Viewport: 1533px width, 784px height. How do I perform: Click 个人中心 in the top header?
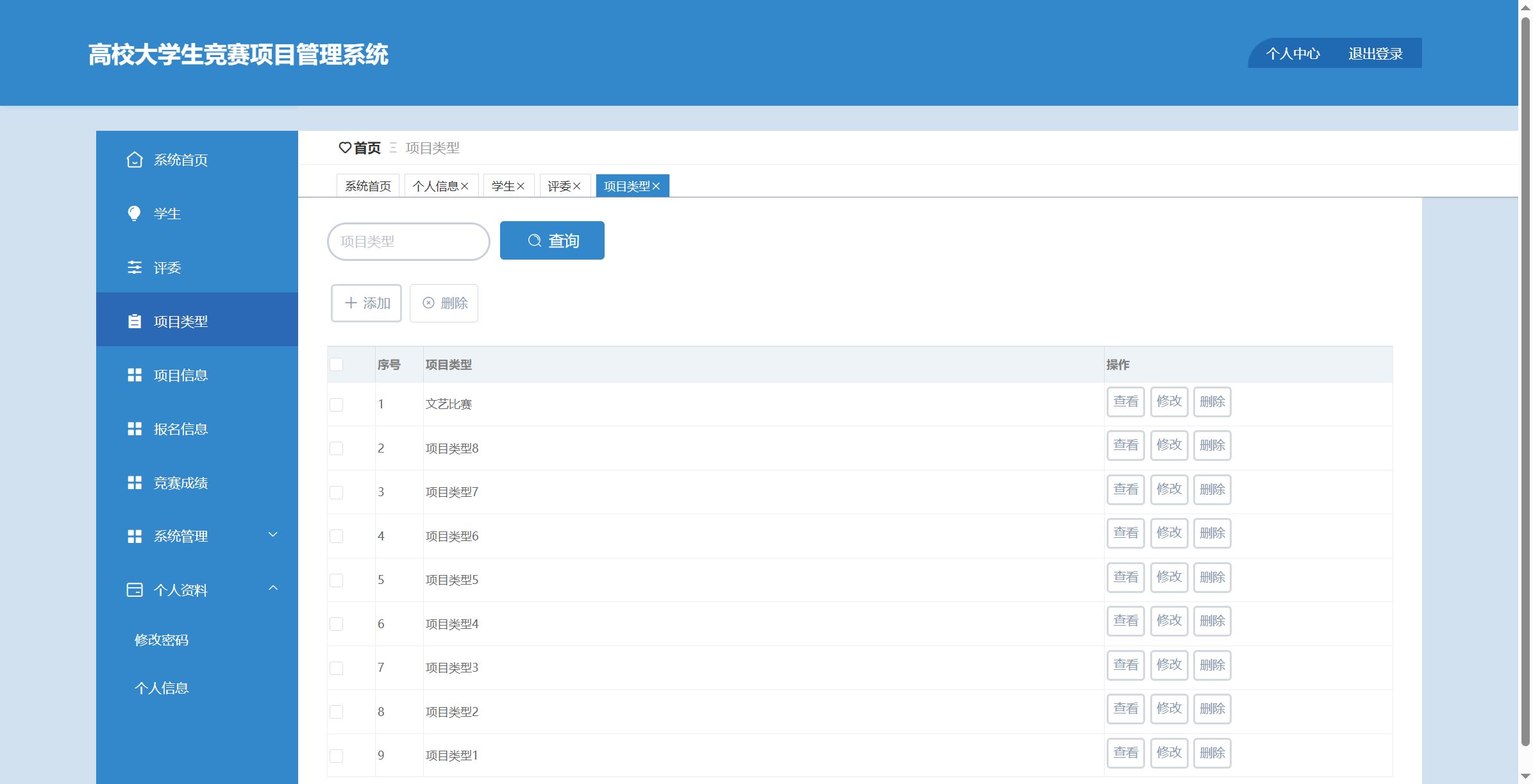[1293, 54]
